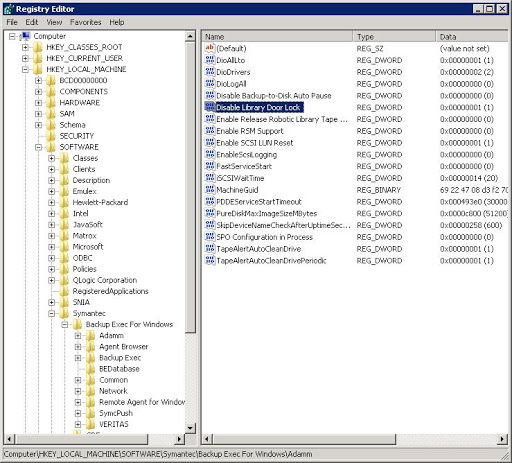Screen dimensions: 512x463
Task: Click the (Default) string value icon
Action: pyautogui.click(x=210, y=48)
